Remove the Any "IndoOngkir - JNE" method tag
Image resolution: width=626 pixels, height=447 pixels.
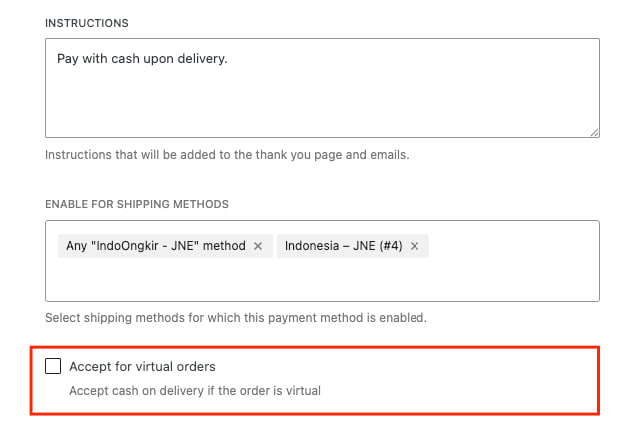tap(258, 246)
